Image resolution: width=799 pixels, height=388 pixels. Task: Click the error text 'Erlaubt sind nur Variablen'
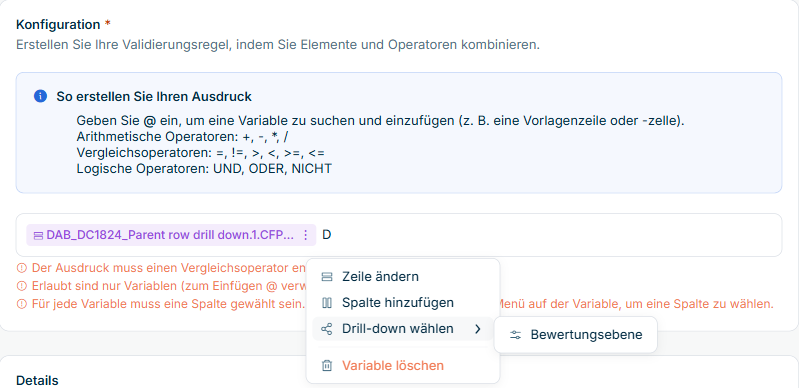[x=169, y=286]
